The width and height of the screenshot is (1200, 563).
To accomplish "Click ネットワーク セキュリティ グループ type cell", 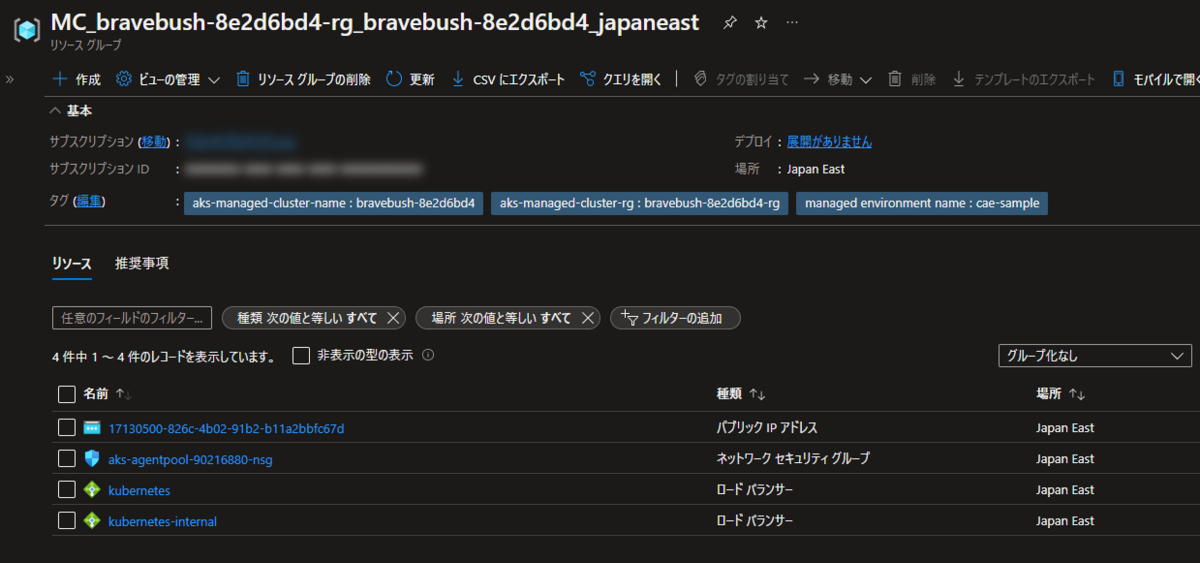I will coord(793,459).
